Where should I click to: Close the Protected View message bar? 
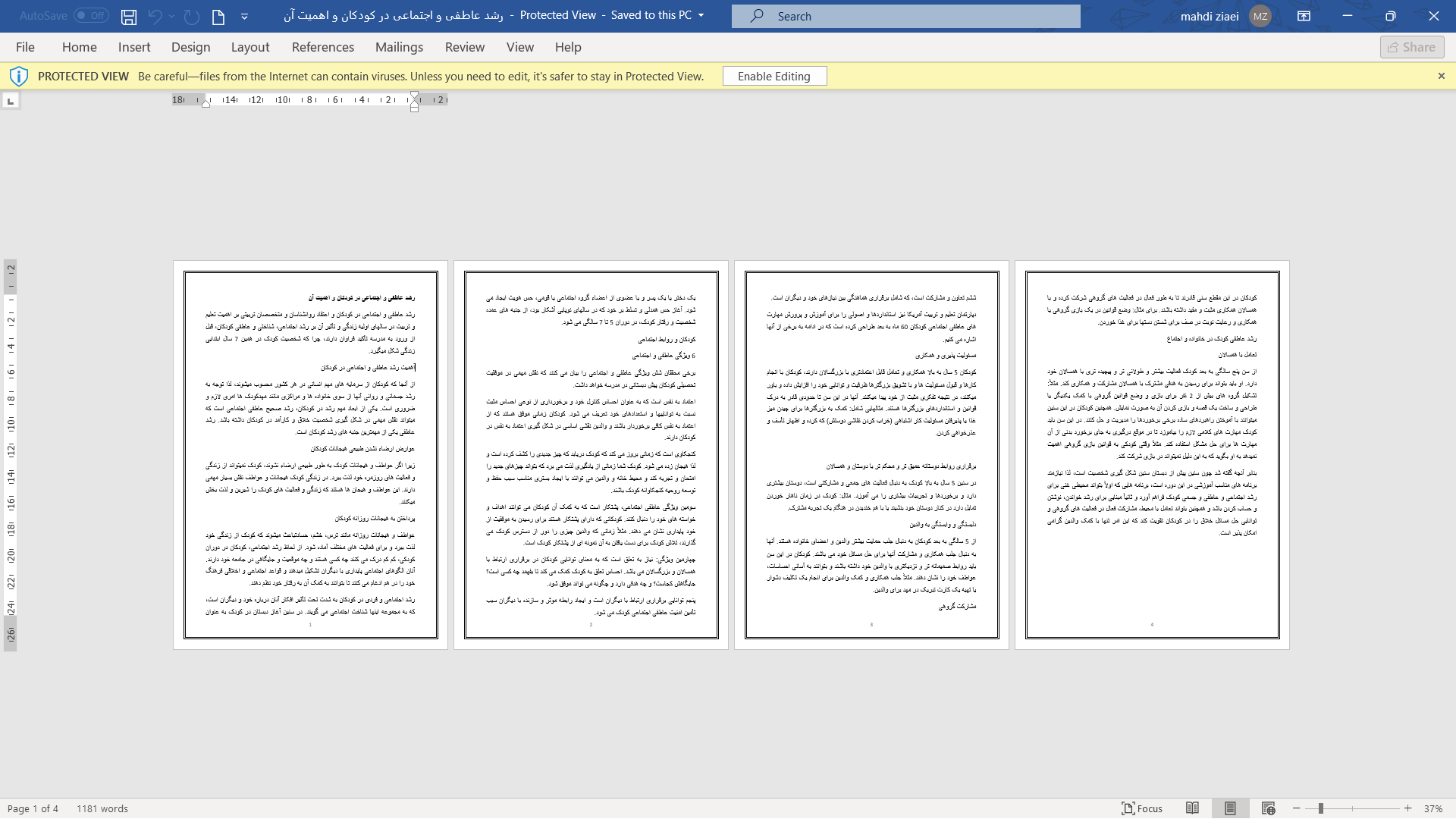coord(1442,76)
